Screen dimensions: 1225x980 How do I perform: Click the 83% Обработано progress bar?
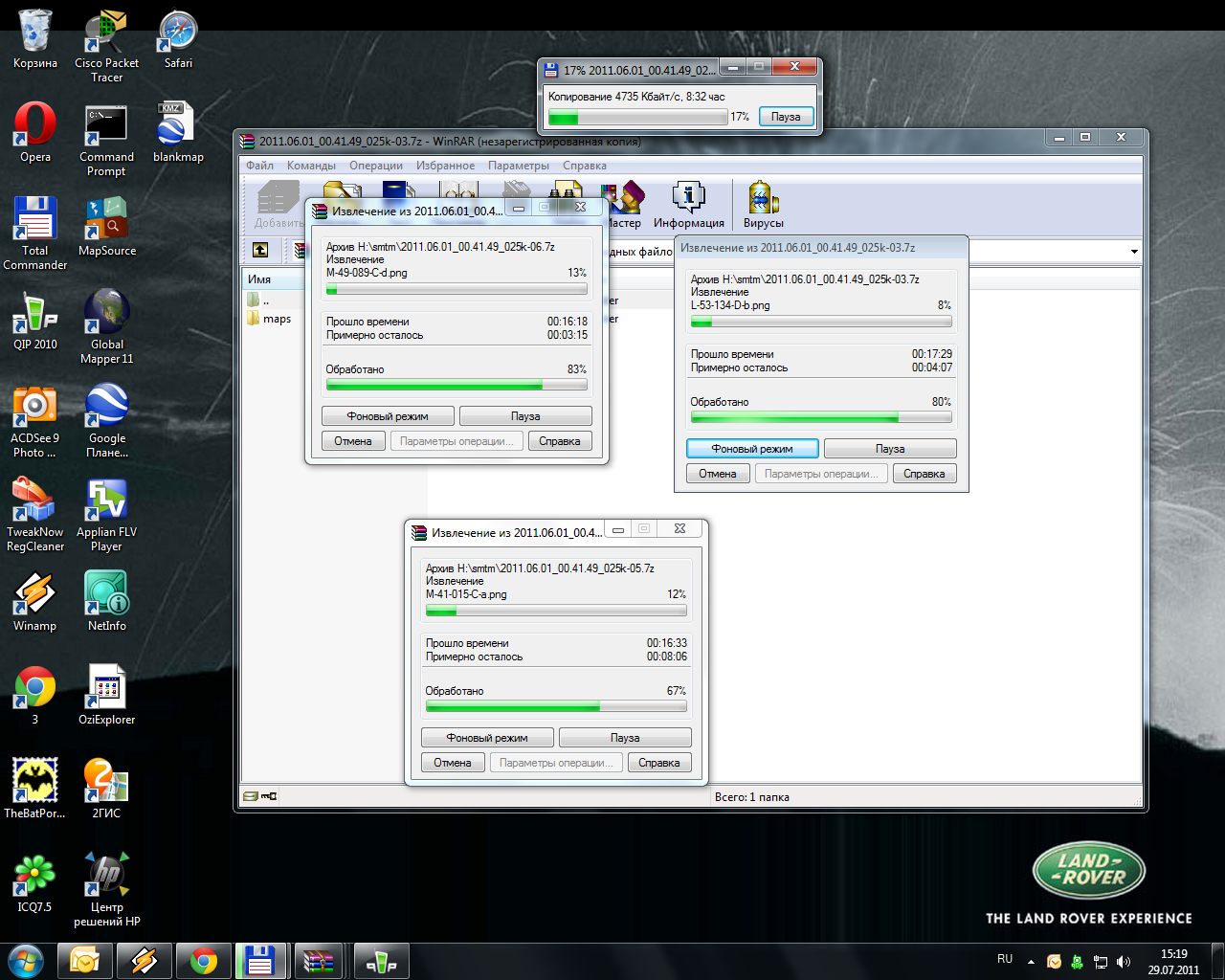tap(457, 385)
